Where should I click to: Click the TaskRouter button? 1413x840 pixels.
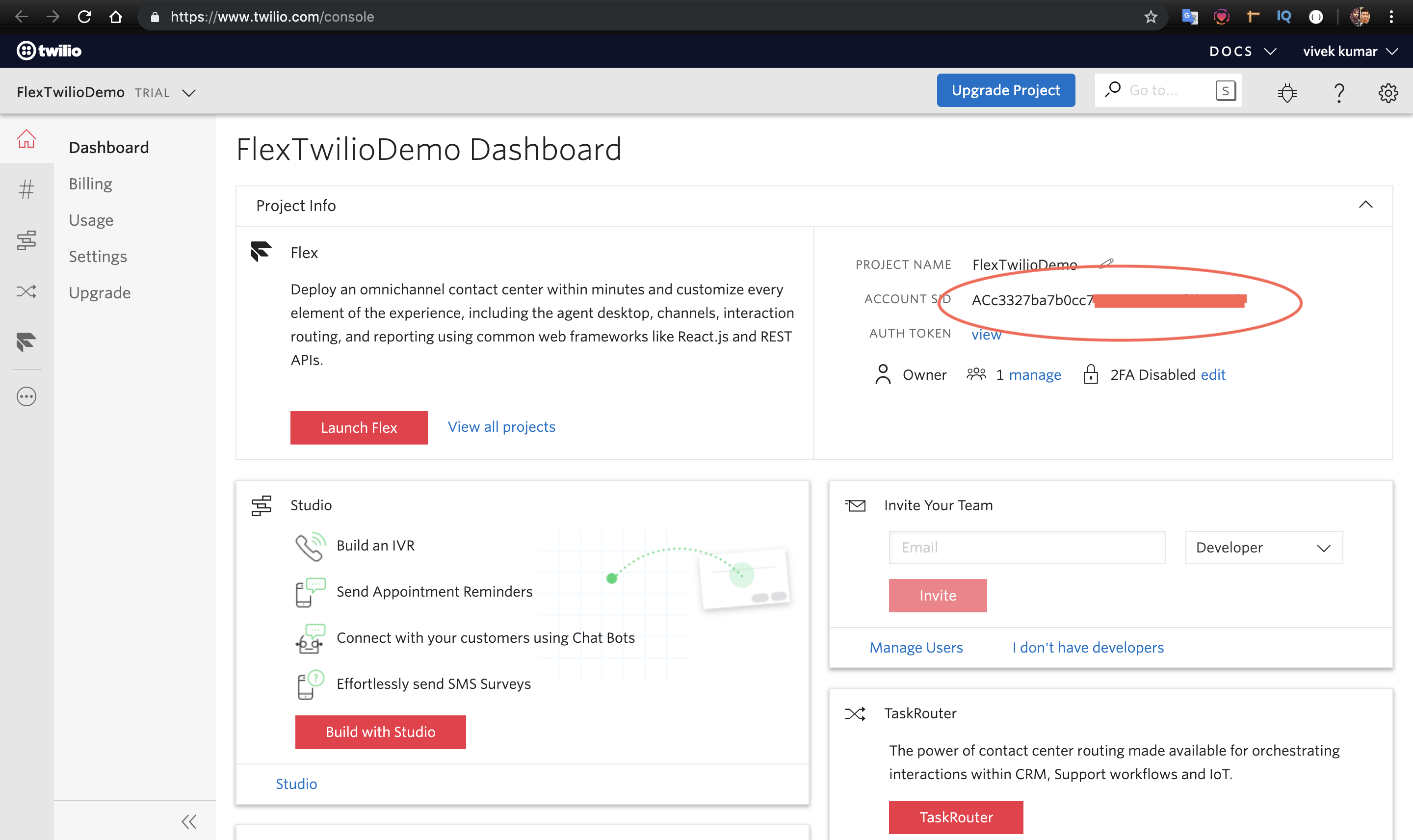[956, 817]
